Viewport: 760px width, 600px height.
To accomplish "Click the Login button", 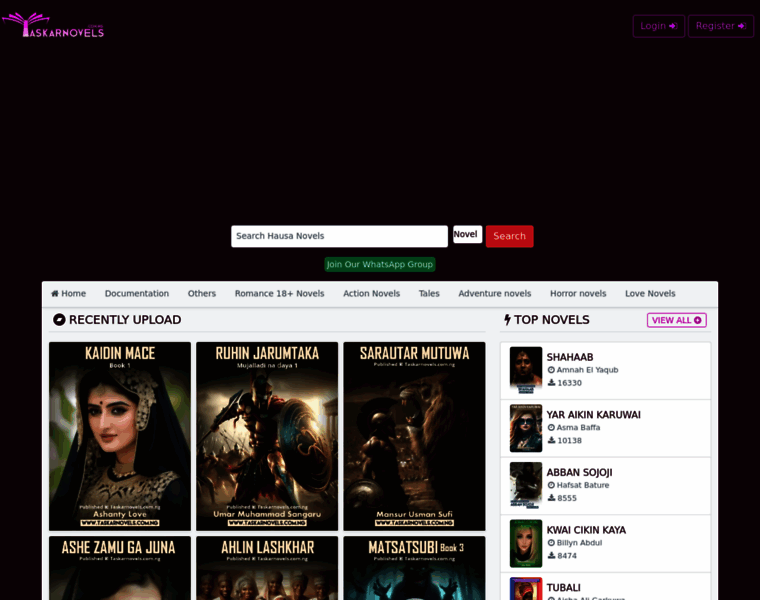I will 658,26.
